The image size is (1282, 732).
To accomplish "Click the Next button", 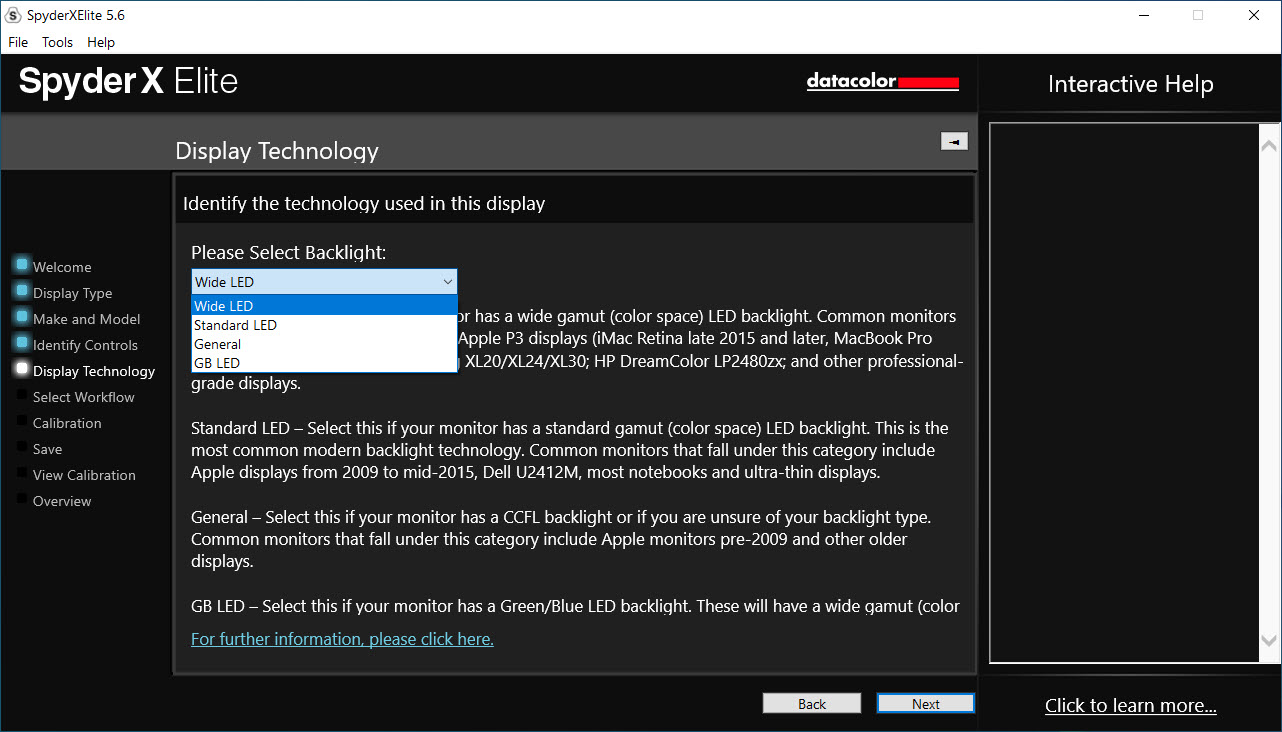I will point(926,704).
